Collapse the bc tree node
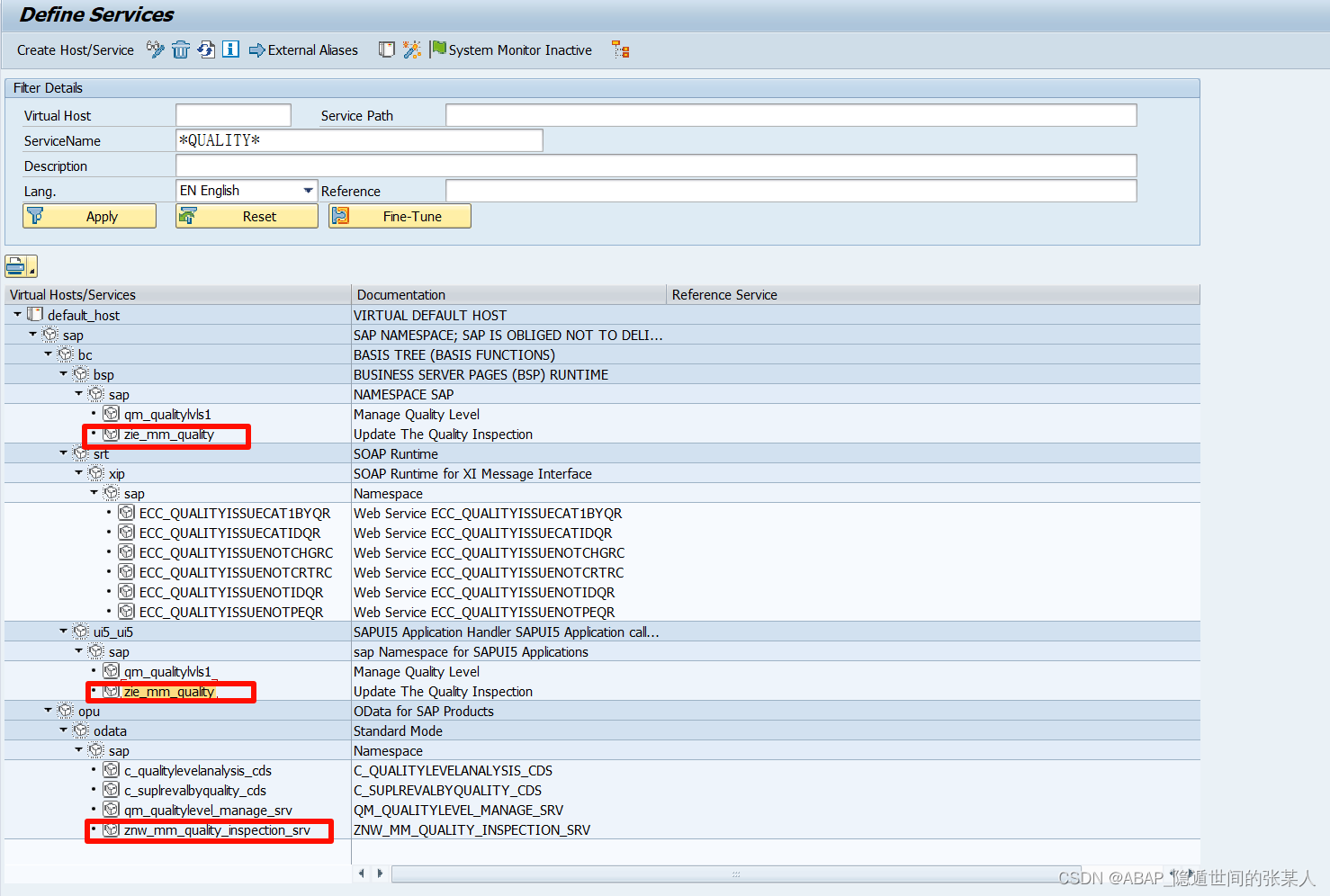 48,354
